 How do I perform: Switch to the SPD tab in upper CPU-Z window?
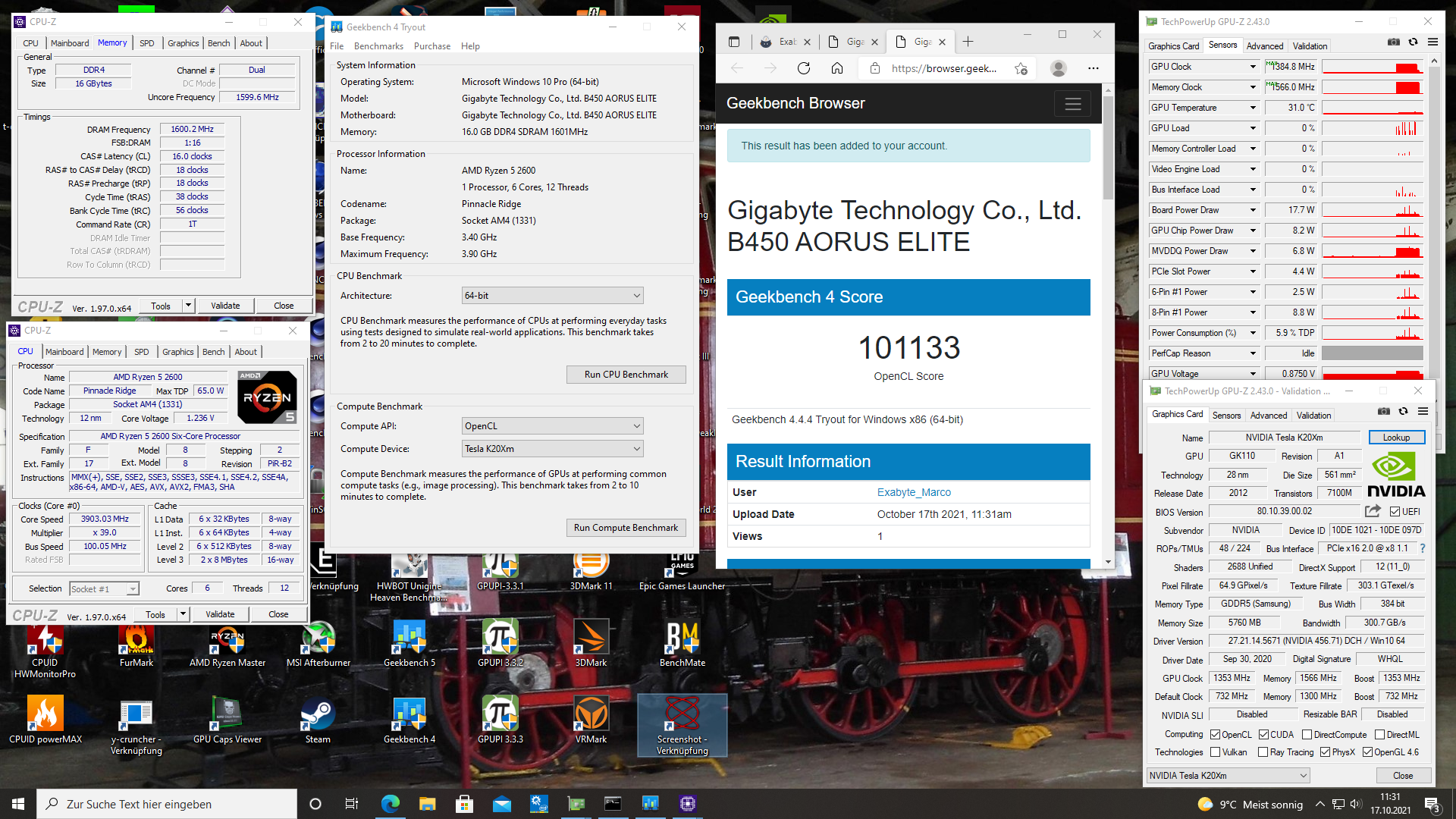146,43
